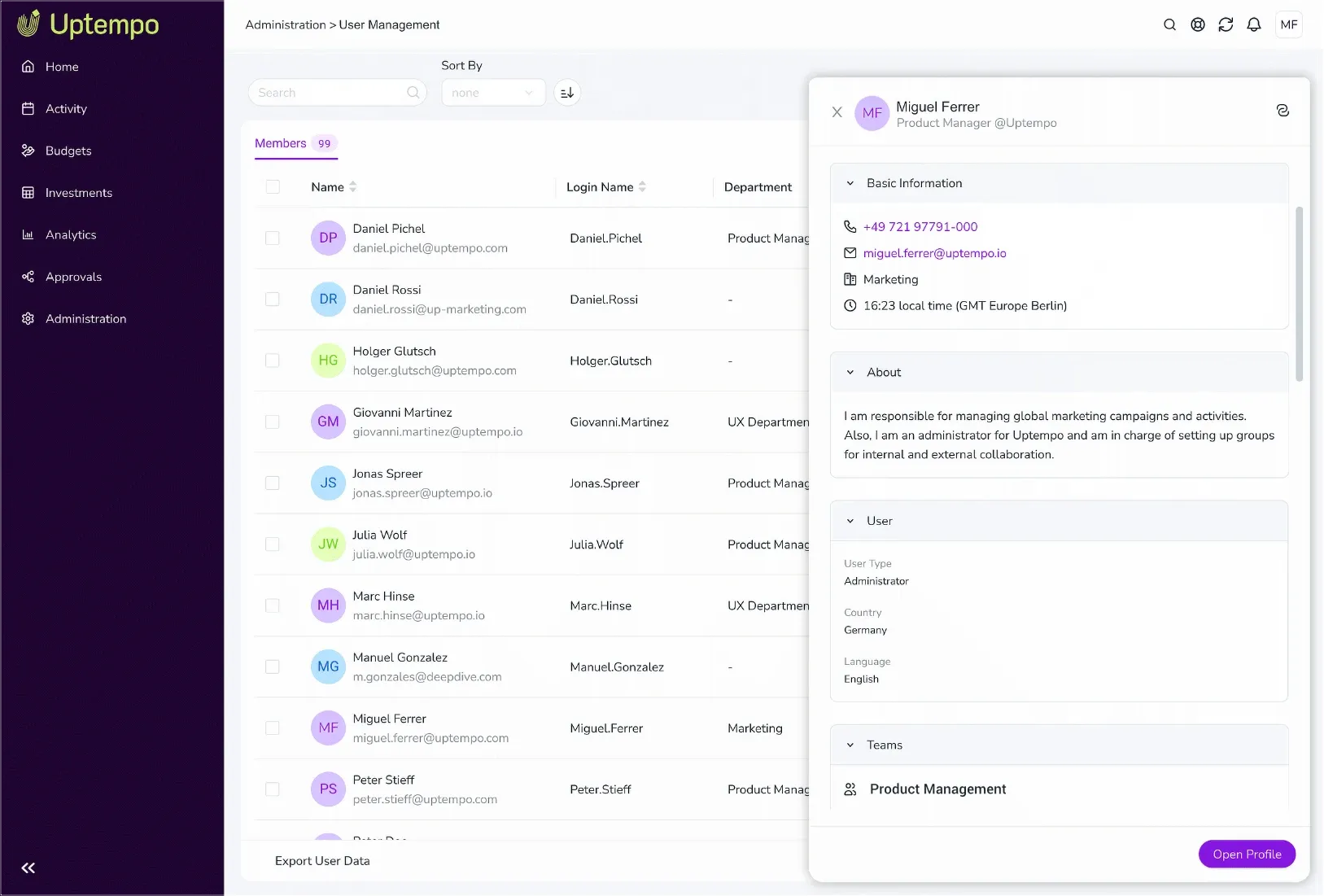Click the login name Jonas.Spreer
1324x896 pixels.
tap(604, 483)
